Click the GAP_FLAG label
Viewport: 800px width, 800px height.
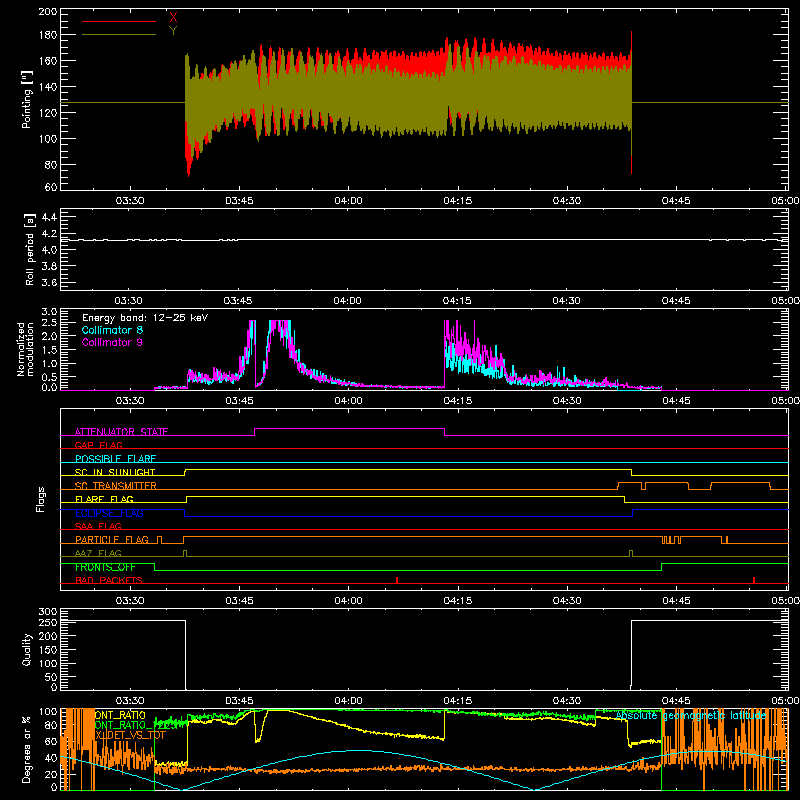(98, 445)
